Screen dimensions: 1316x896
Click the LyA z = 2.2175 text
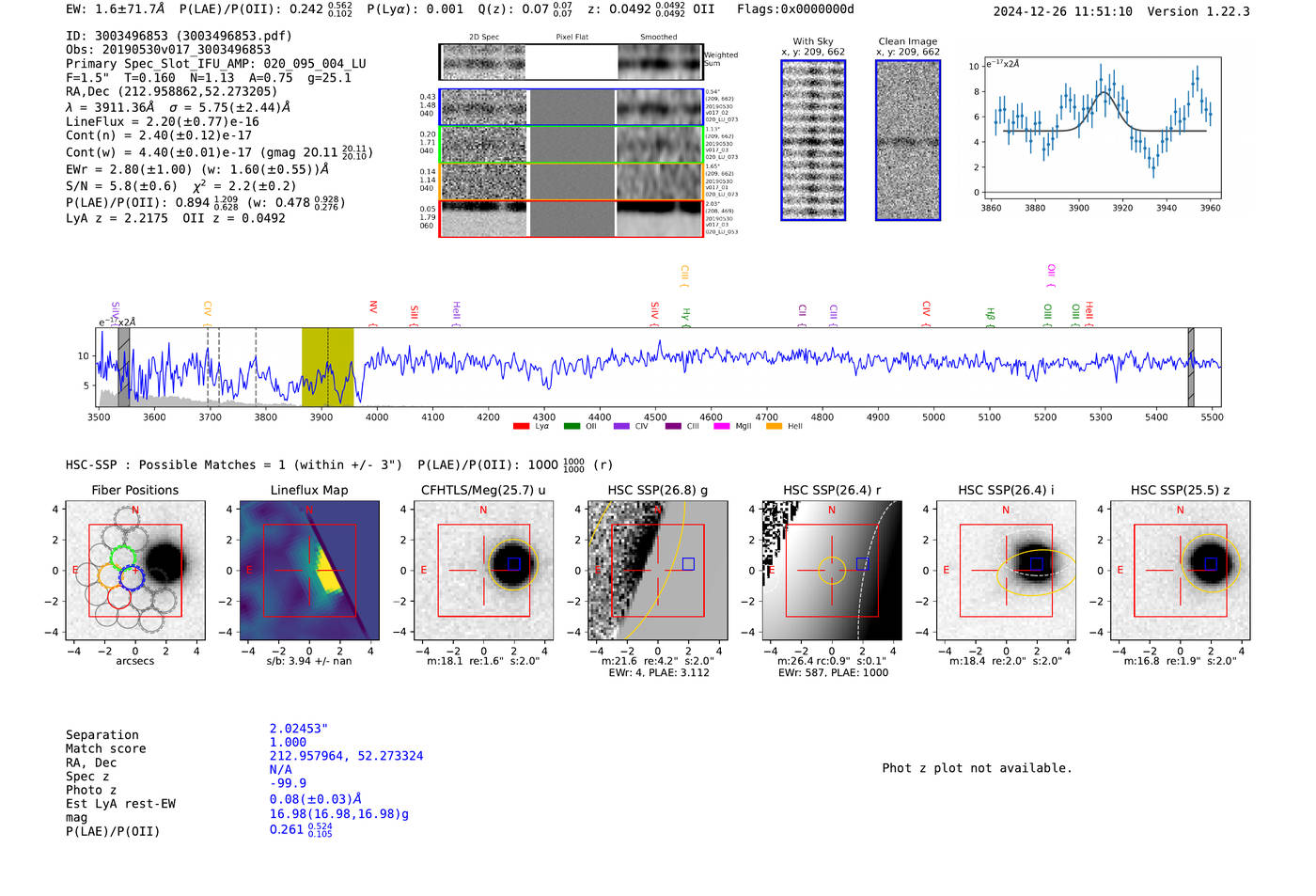tap(117, 218)
